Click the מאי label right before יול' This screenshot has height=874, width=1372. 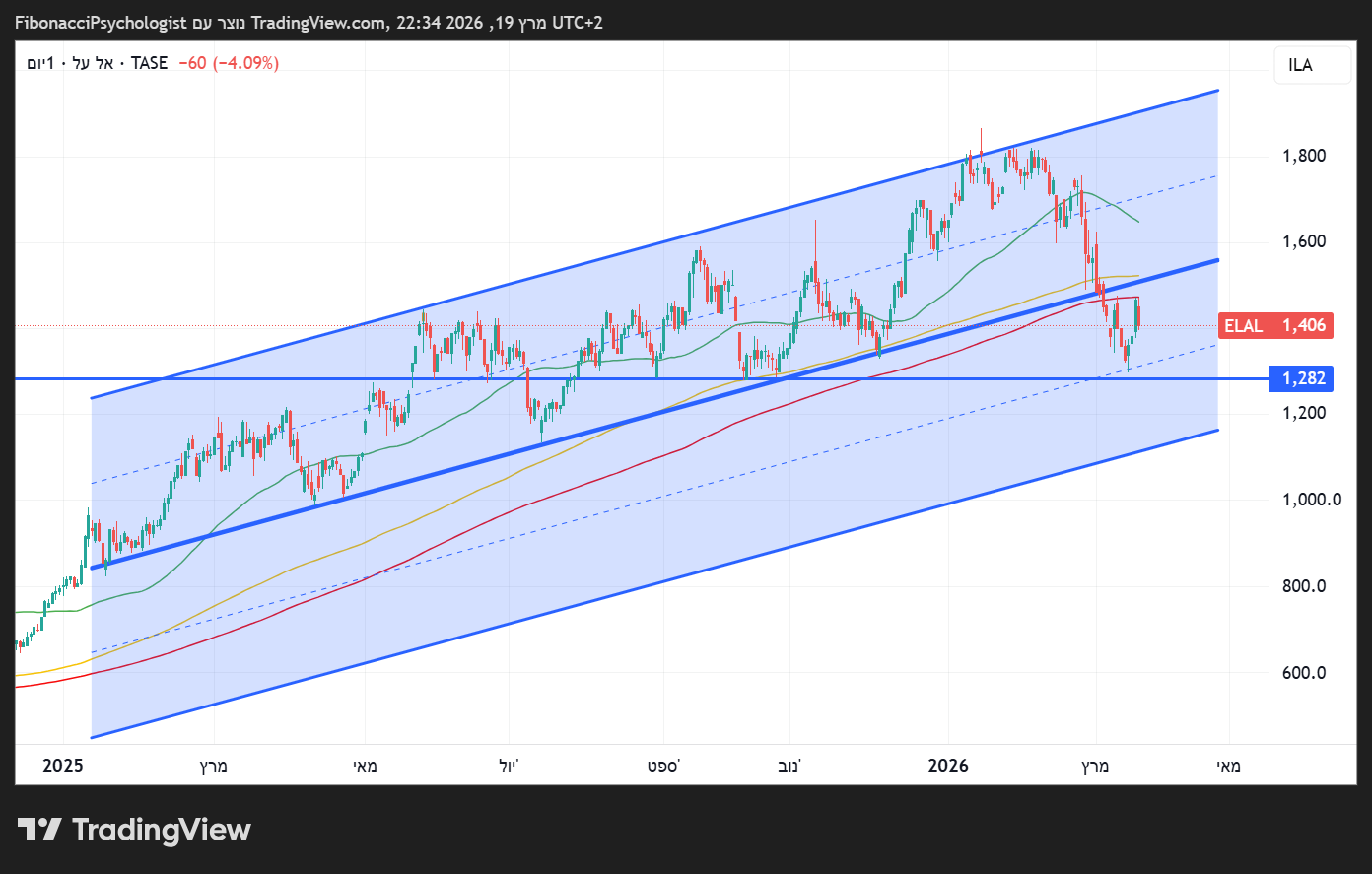point(365,766)
